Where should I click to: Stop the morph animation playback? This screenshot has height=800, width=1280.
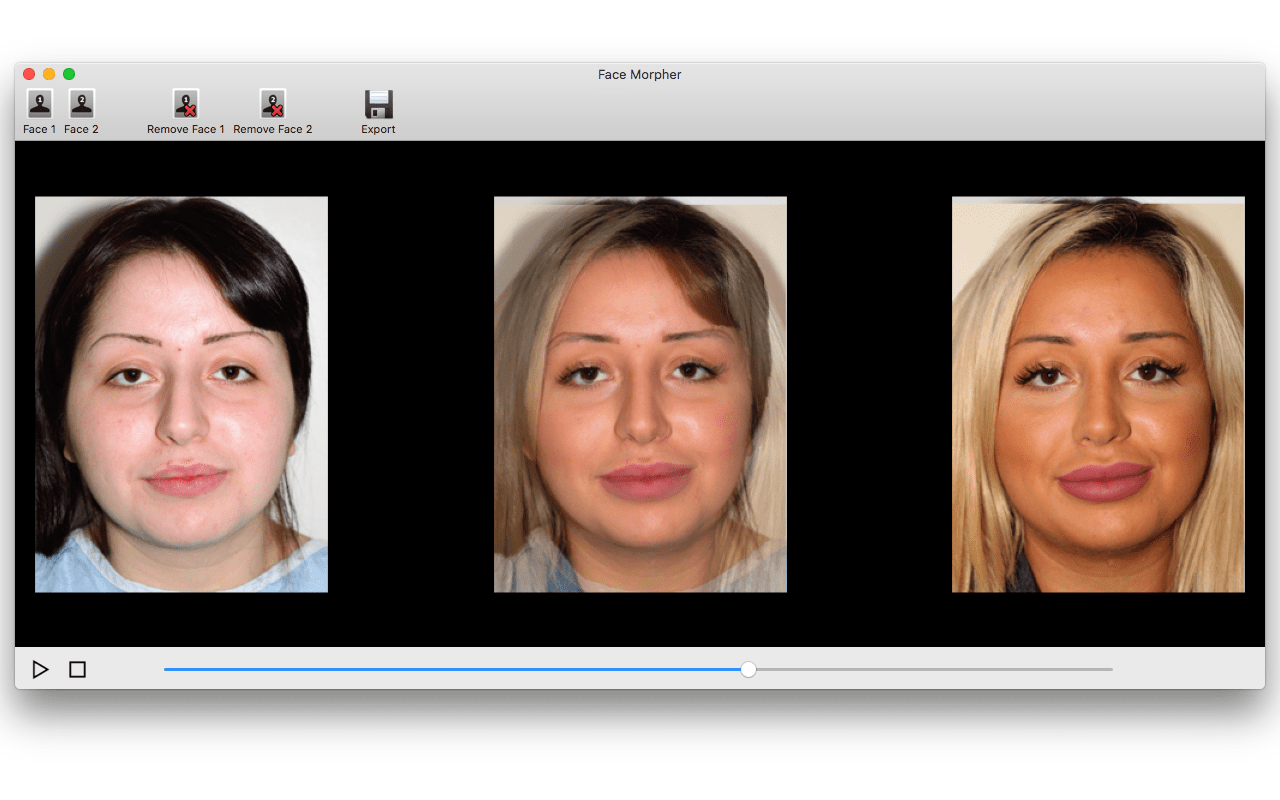pyautogui.click(x=77, y=669)
